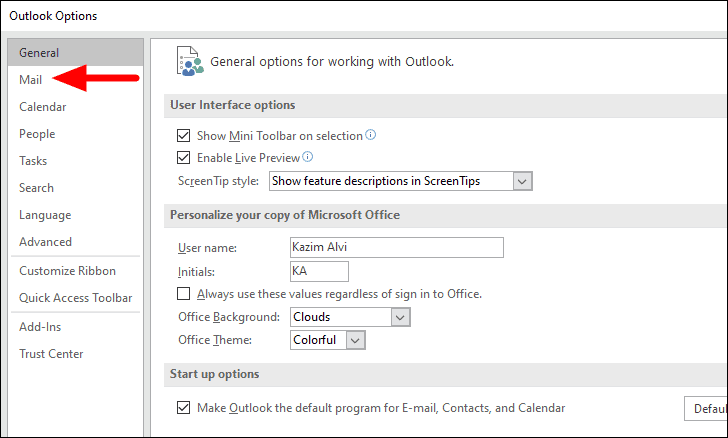Click the Initials input field
Screen dimensions: 728x438
coord(318,271)
